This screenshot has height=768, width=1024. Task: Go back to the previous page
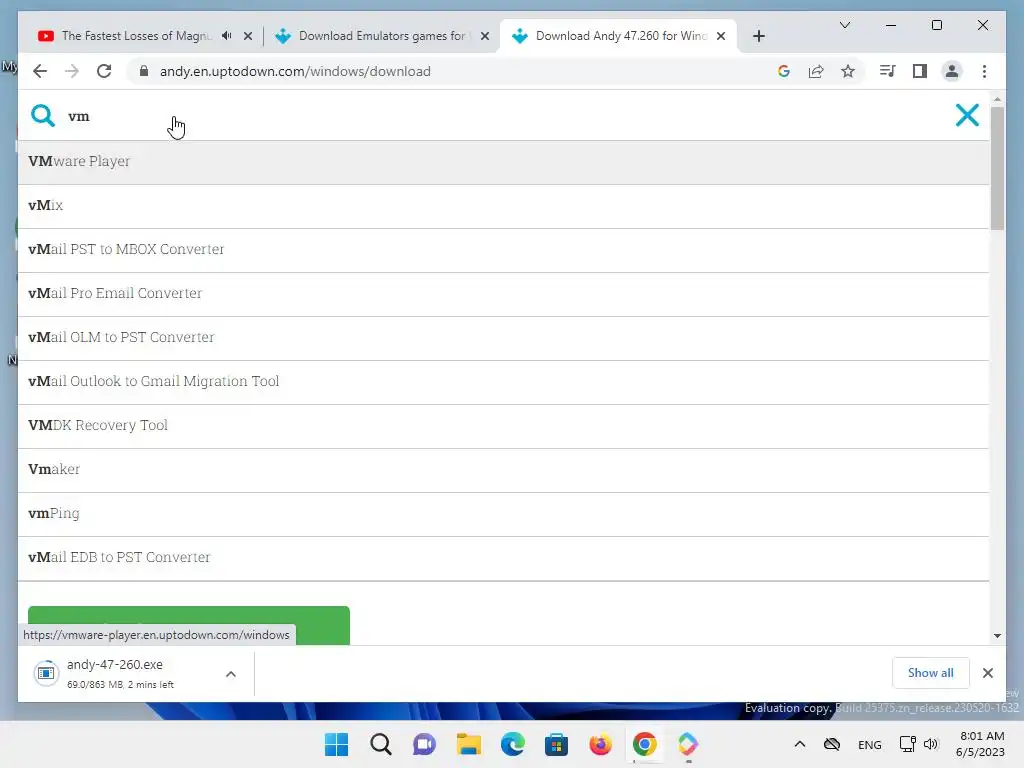click(x=40, y=71)
